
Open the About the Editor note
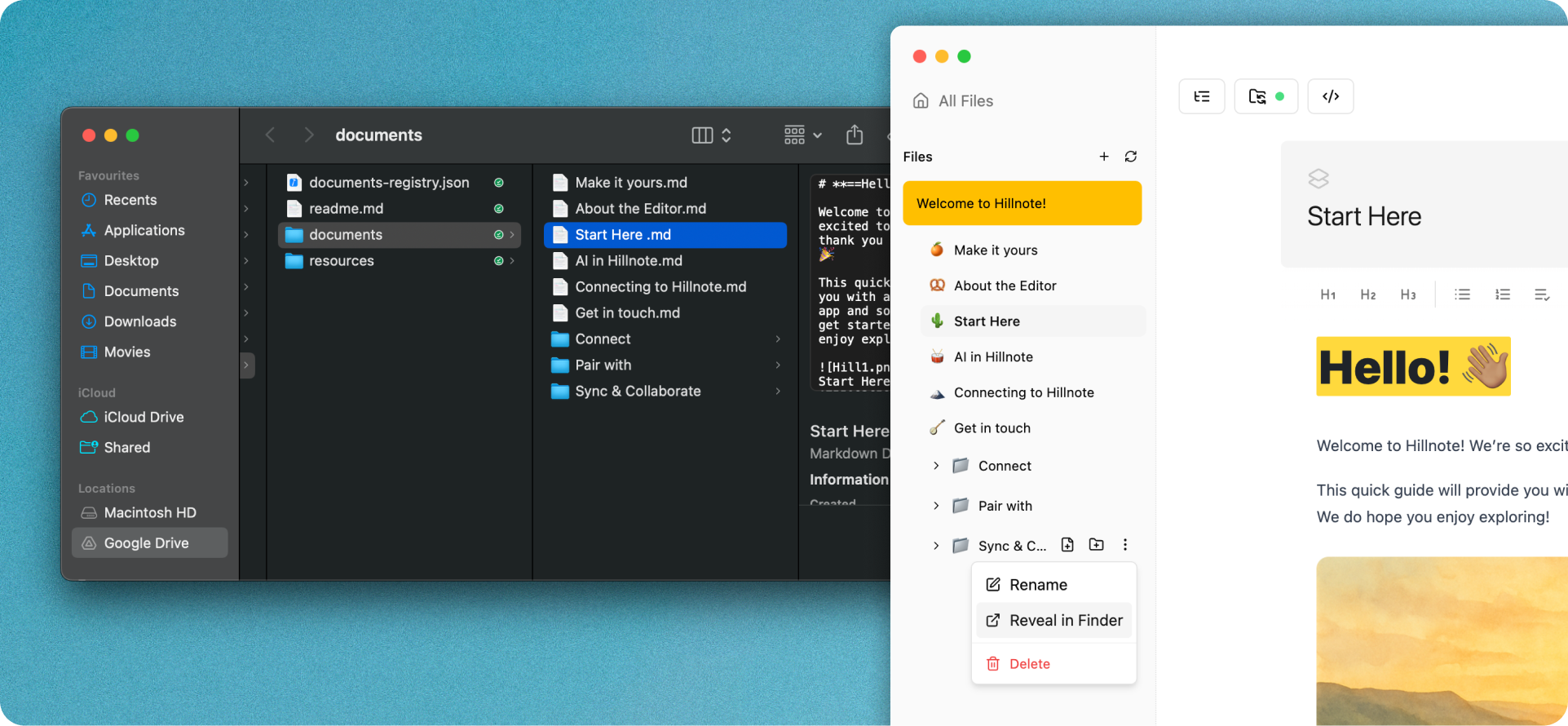1033,286
